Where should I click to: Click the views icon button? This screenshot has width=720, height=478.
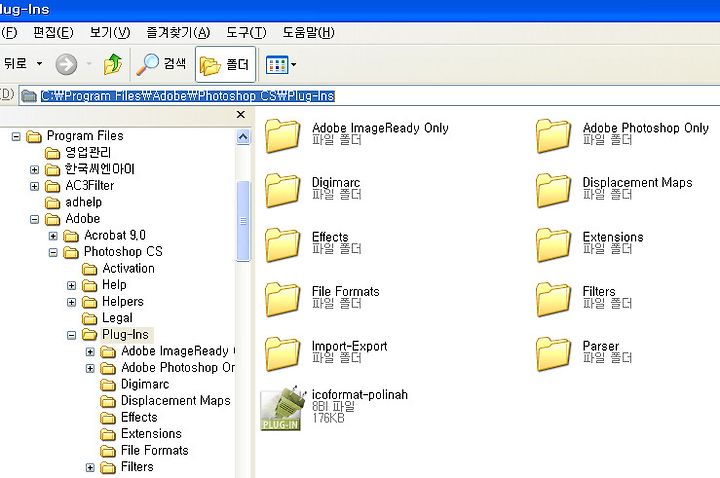click(277, 64)
